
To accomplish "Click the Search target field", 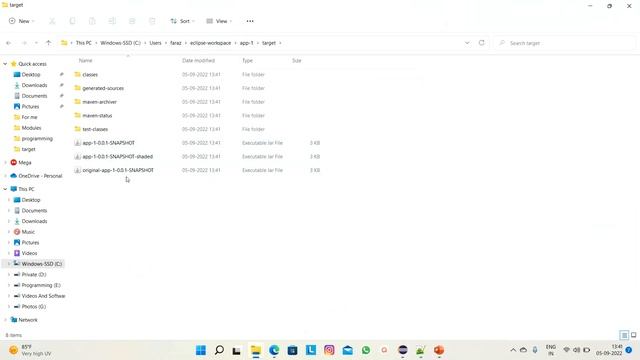I will [565, 43].
